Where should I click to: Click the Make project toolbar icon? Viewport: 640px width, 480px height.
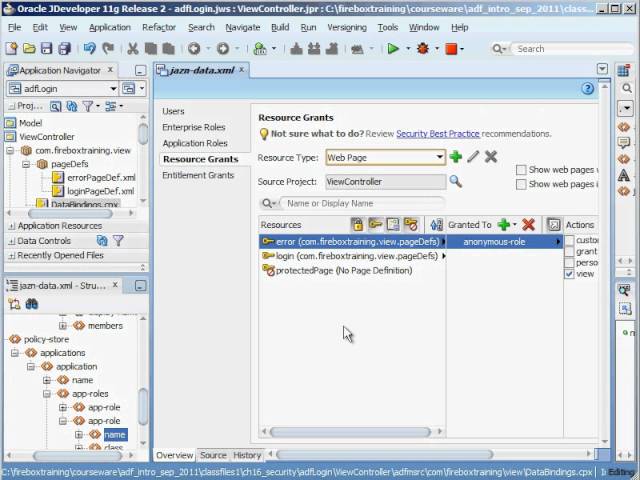click(x=296, y=49)
